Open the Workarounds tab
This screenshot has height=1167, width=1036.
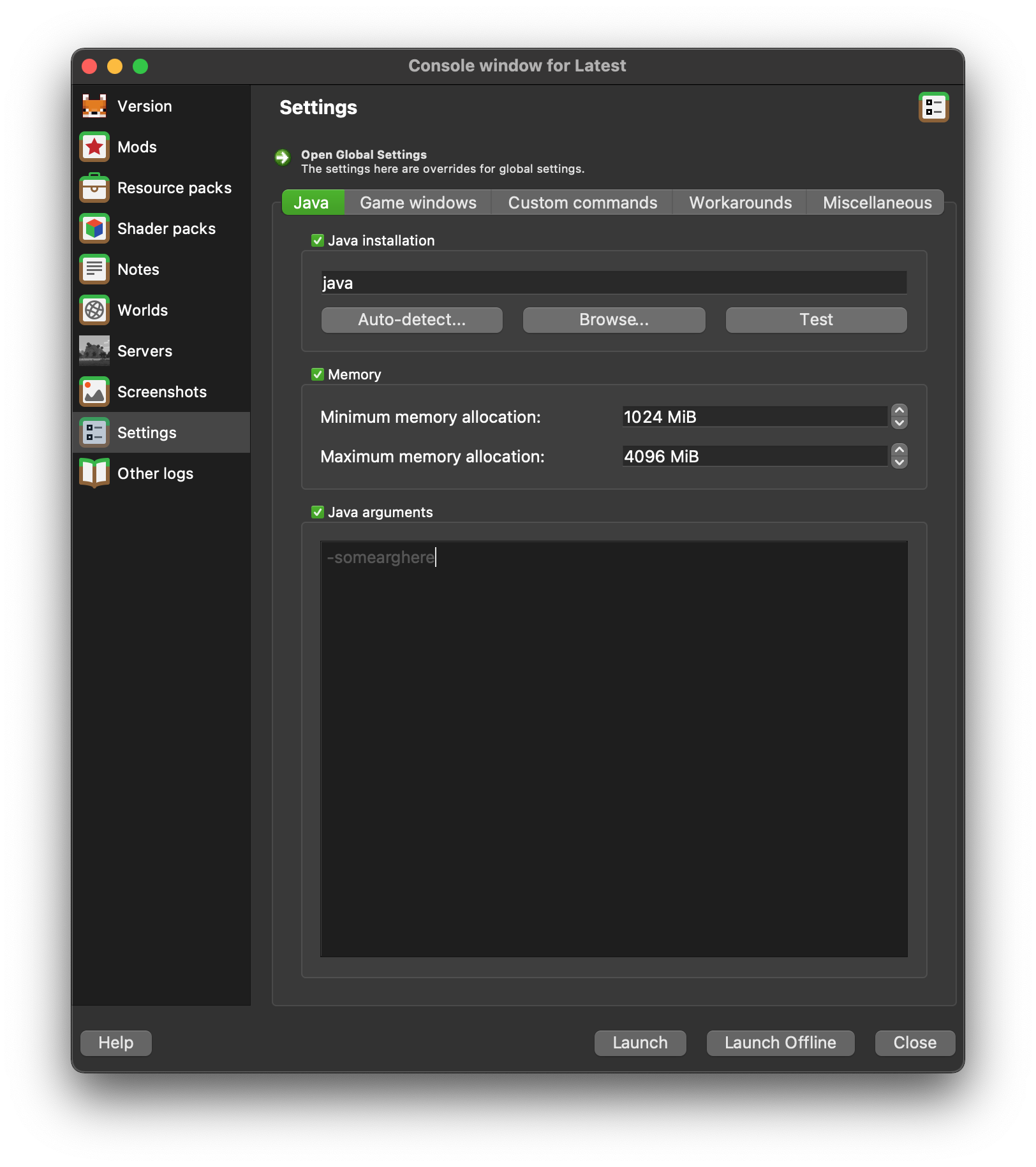tap(740, 202)
